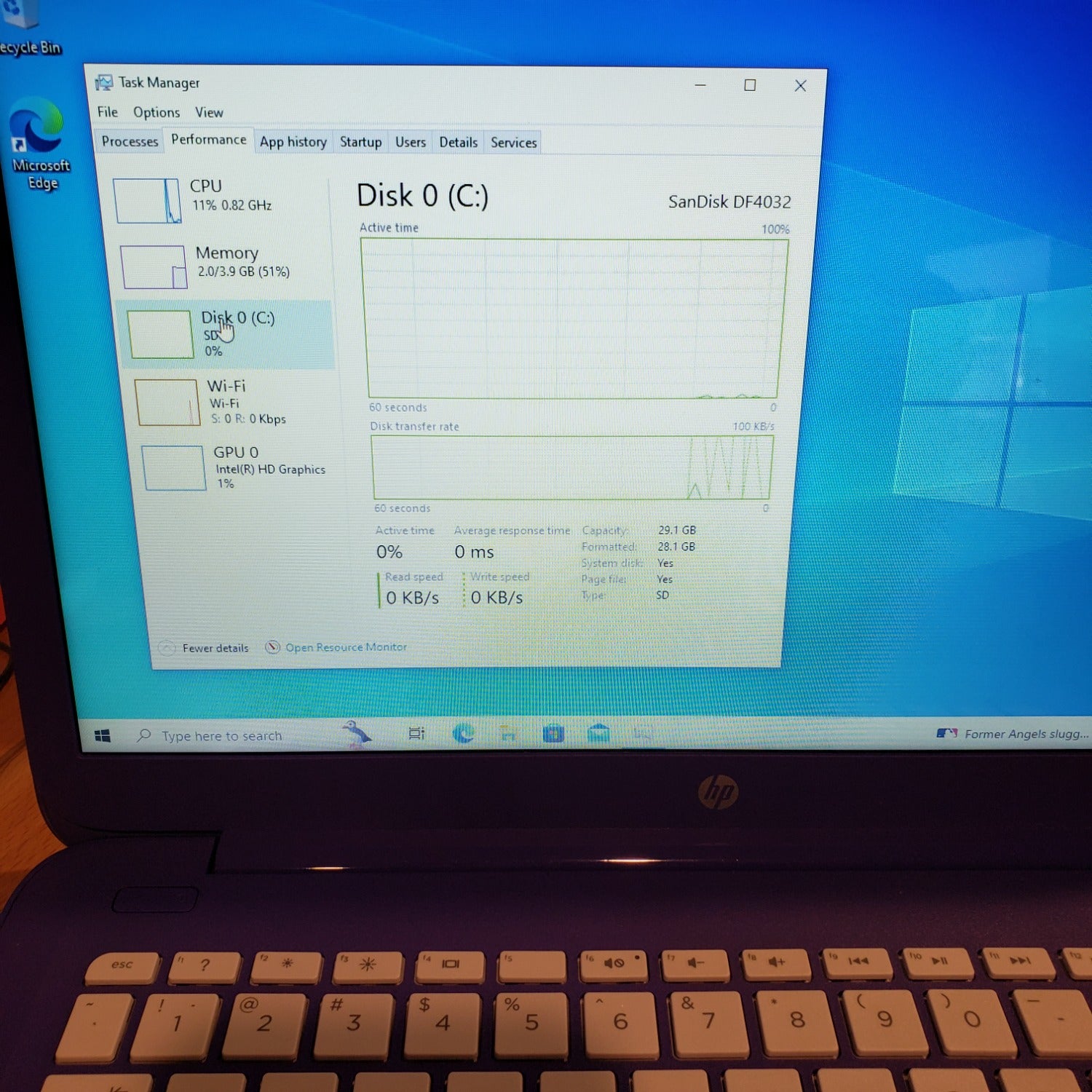1092x1092 pixels.
Task: Click the Formatted value 28.1 GB
Action: [676, 547]
